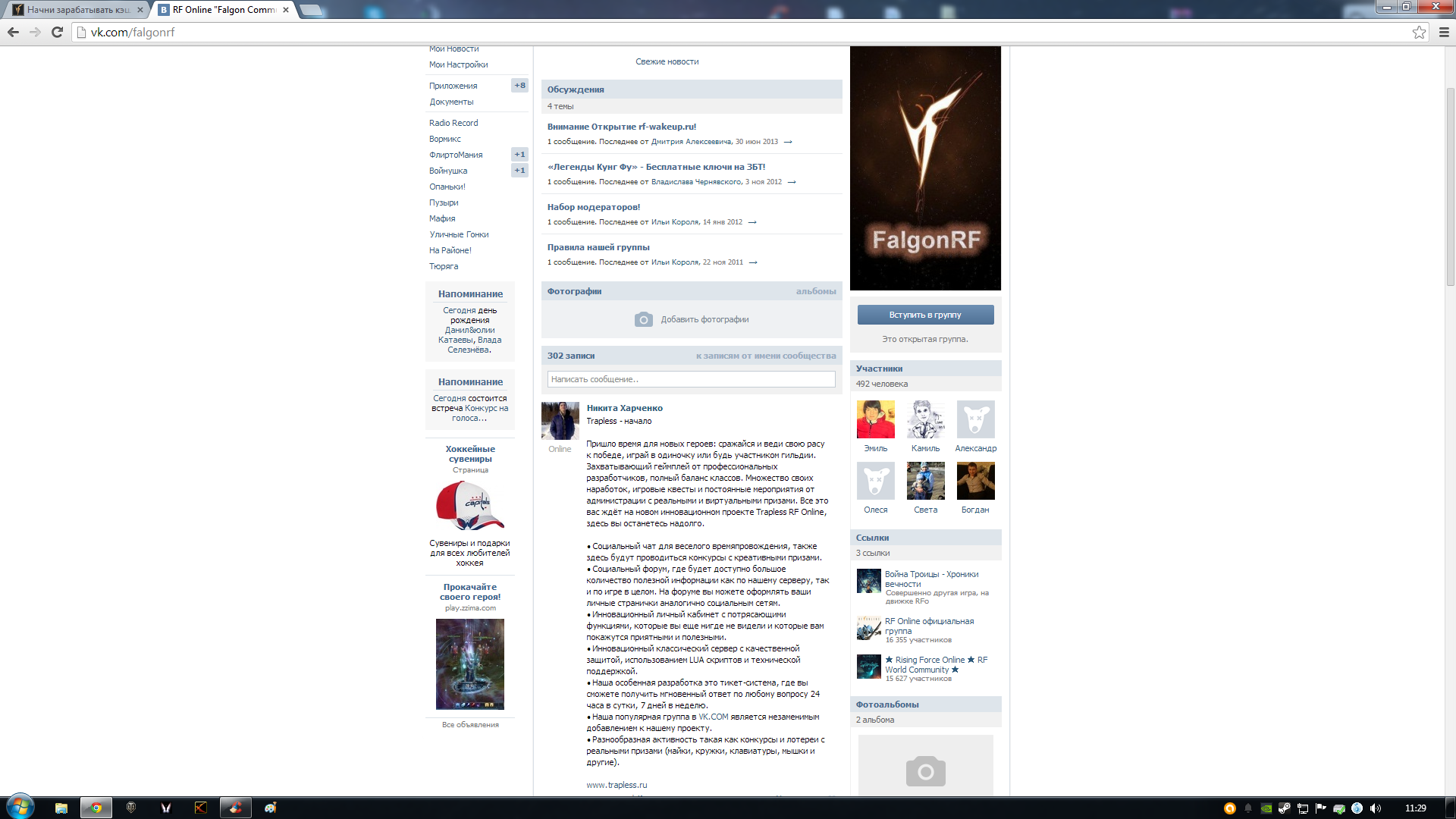
Task: Open the Chrome menu hamburger icon
Action: pyautogui.click(x=1444, y=32)
